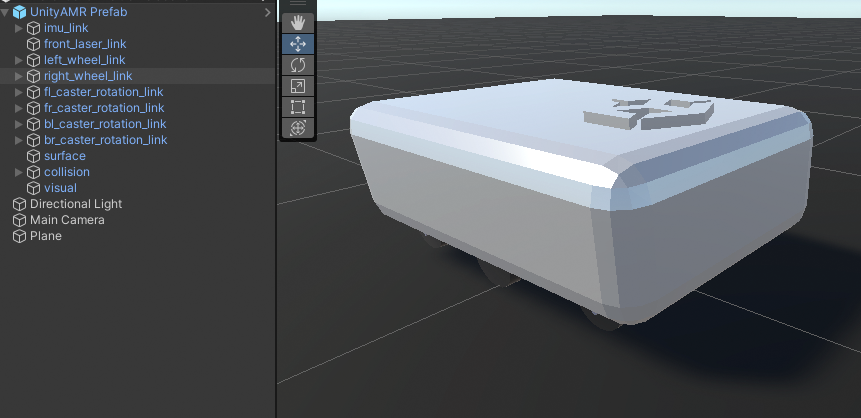Select the front_laser_link object
Viewport: 861px width, 418px height.
pyautogui.click(x=85, y=44)
